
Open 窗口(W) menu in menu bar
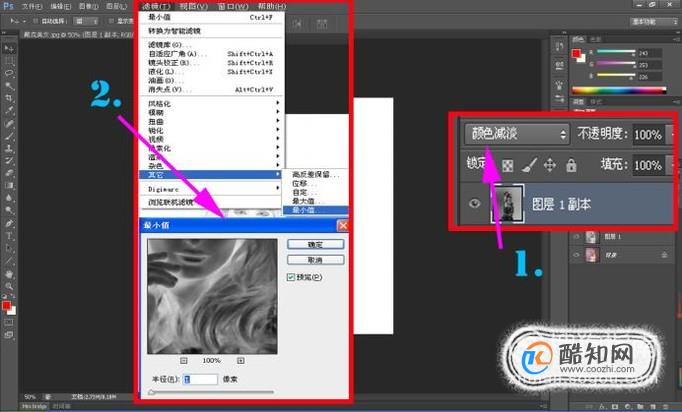(x=233, y=6)
